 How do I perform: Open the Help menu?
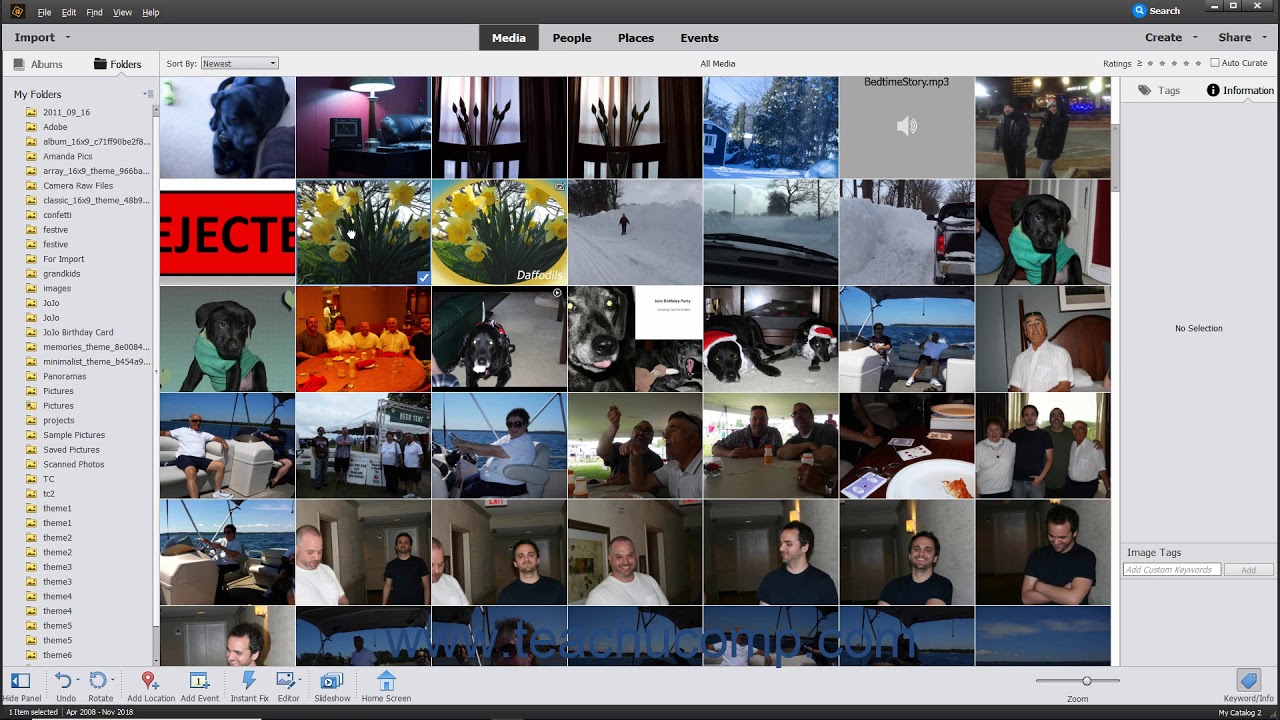tap(150, 12)
